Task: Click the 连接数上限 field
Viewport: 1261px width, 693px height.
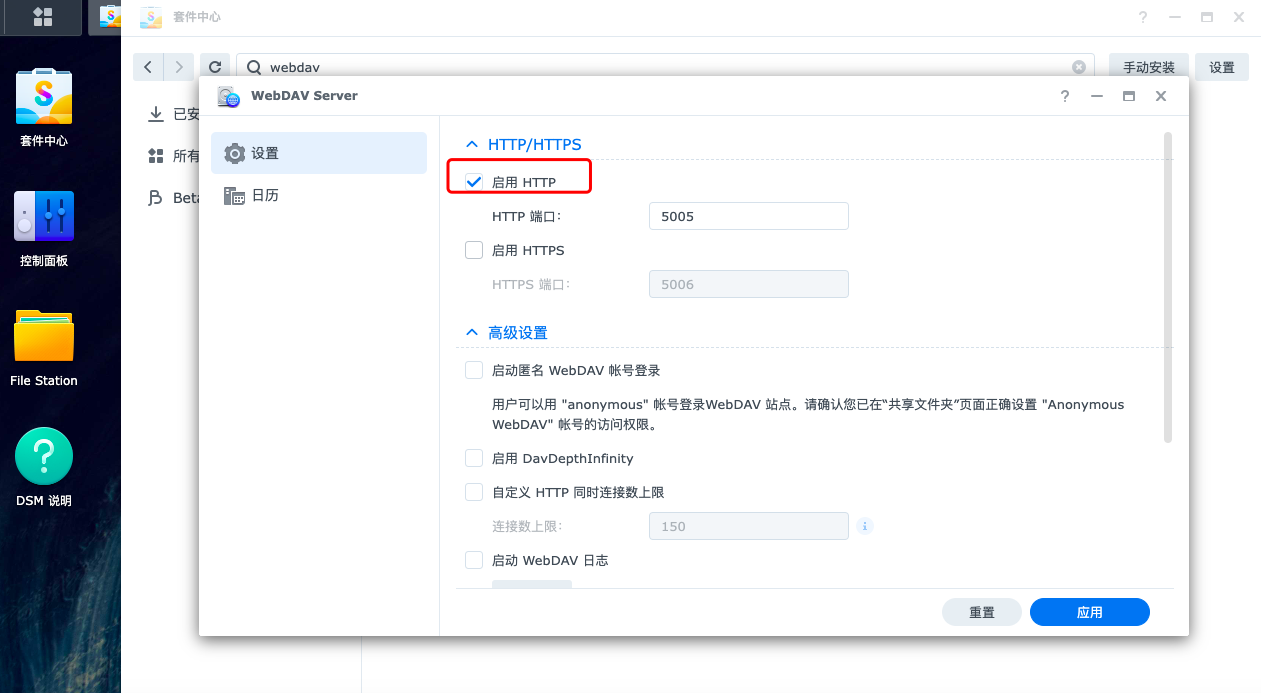Action: point(749,526)
